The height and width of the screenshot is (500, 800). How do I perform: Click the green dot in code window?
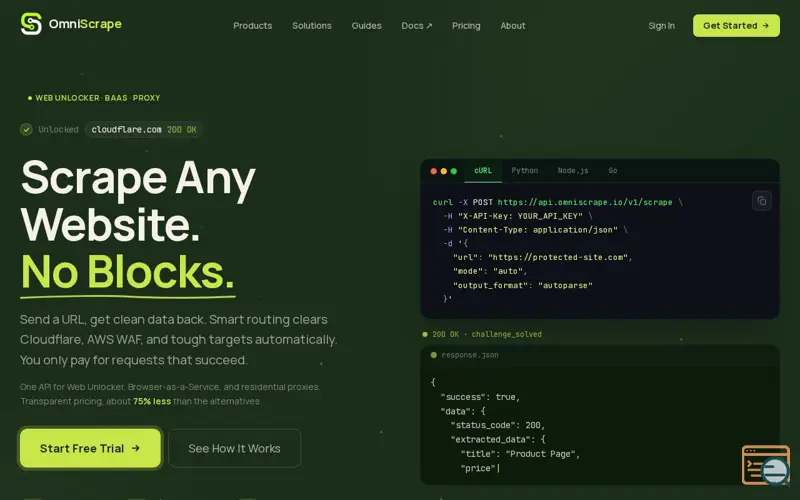(x=454, y=171)
